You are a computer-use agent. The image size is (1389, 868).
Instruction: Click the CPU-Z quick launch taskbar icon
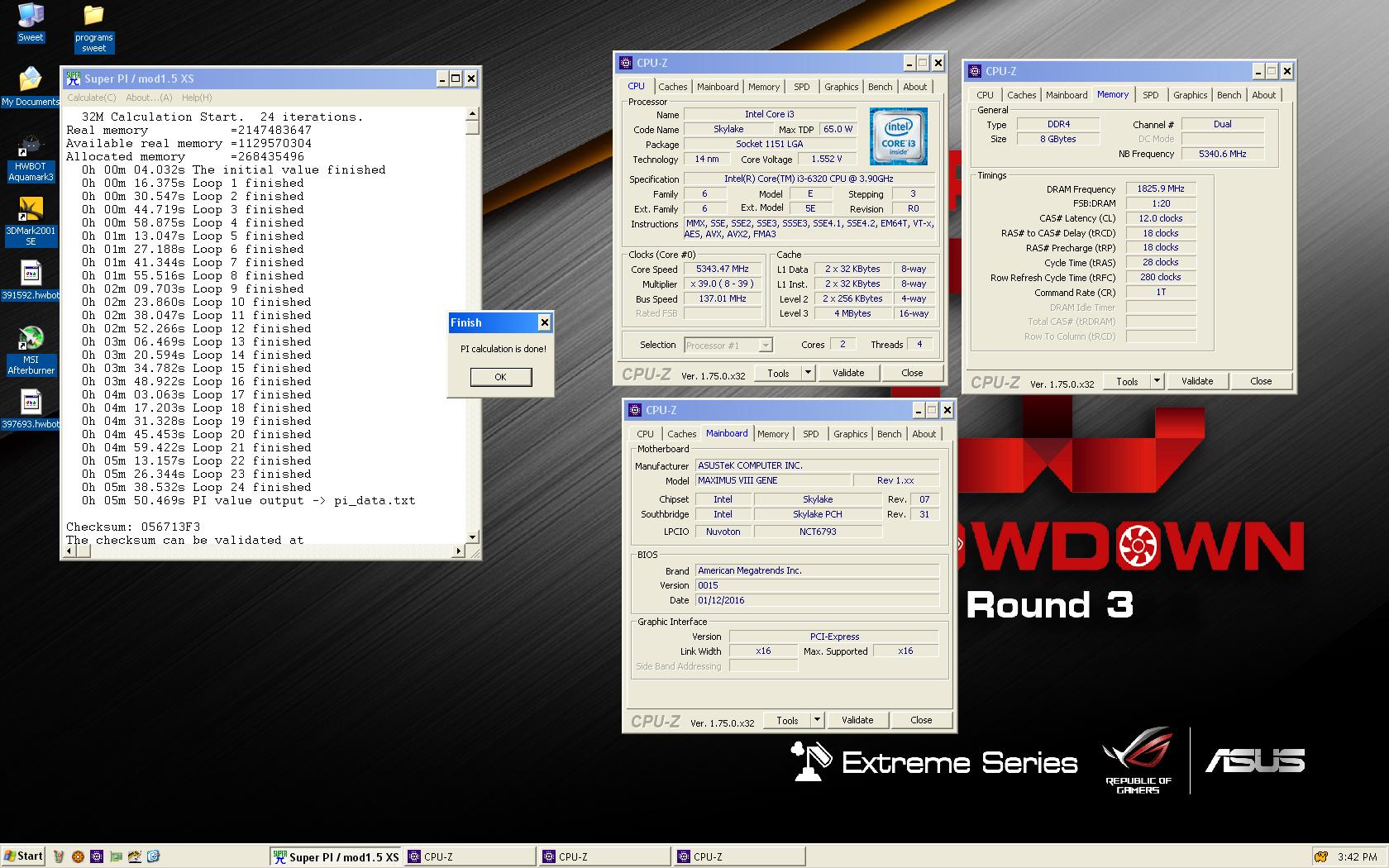(x=97, y=856)
